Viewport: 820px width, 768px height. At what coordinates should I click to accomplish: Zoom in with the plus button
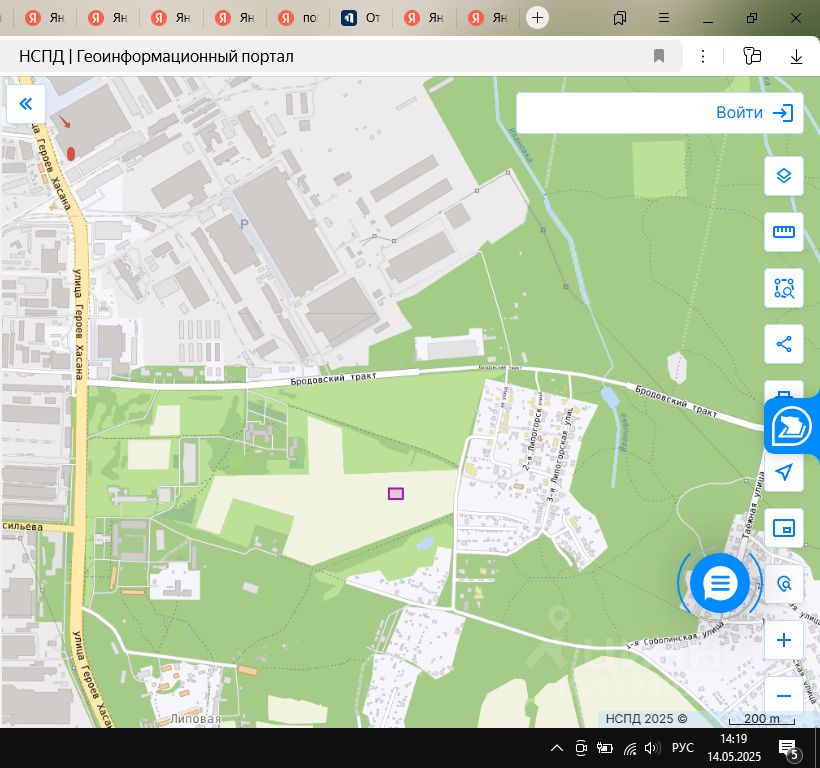783,640
